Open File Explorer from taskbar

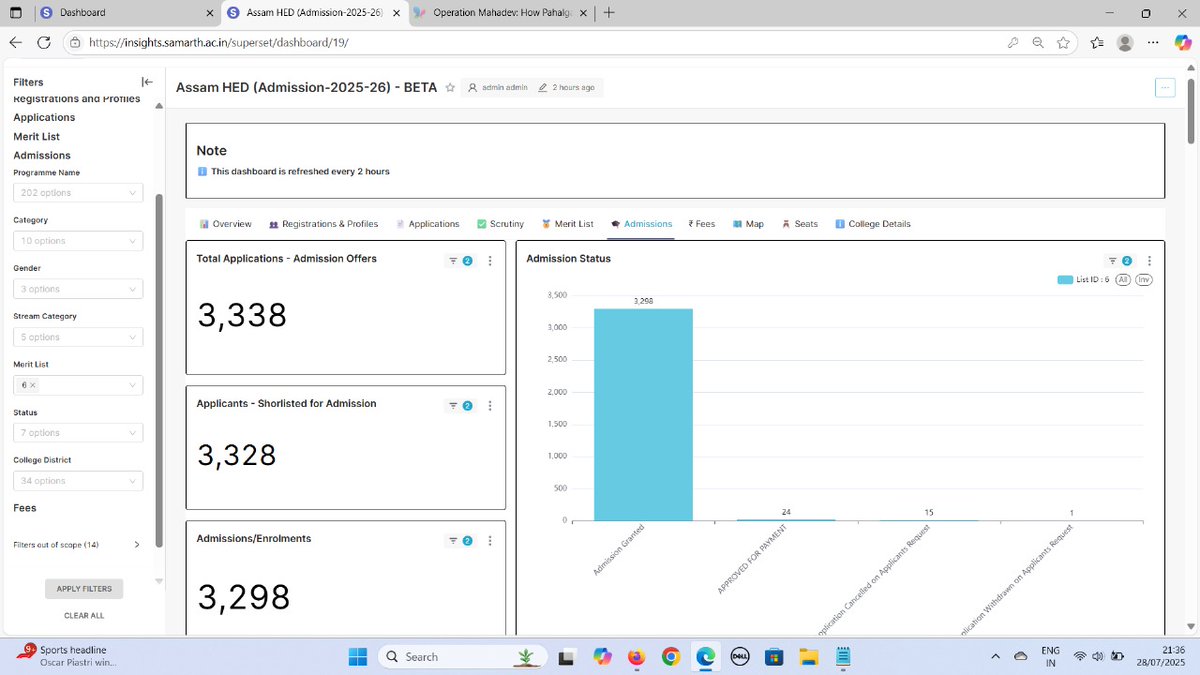808,656
